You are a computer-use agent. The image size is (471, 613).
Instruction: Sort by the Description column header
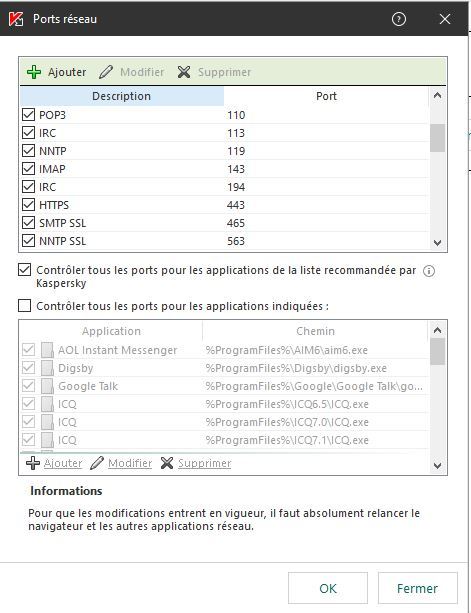coord(122,96)
